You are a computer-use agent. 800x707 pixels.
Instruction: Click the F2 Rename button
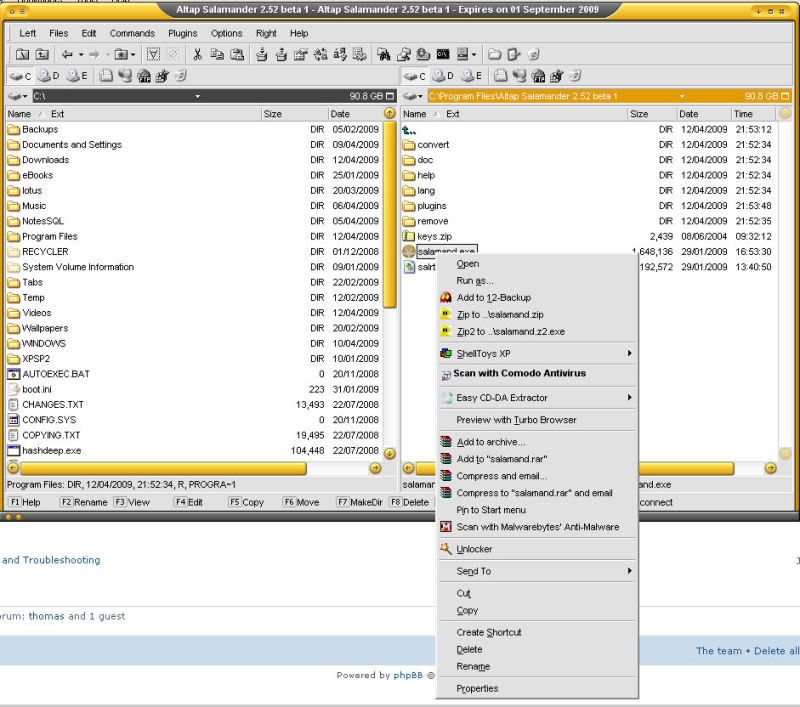click(84, 502)
